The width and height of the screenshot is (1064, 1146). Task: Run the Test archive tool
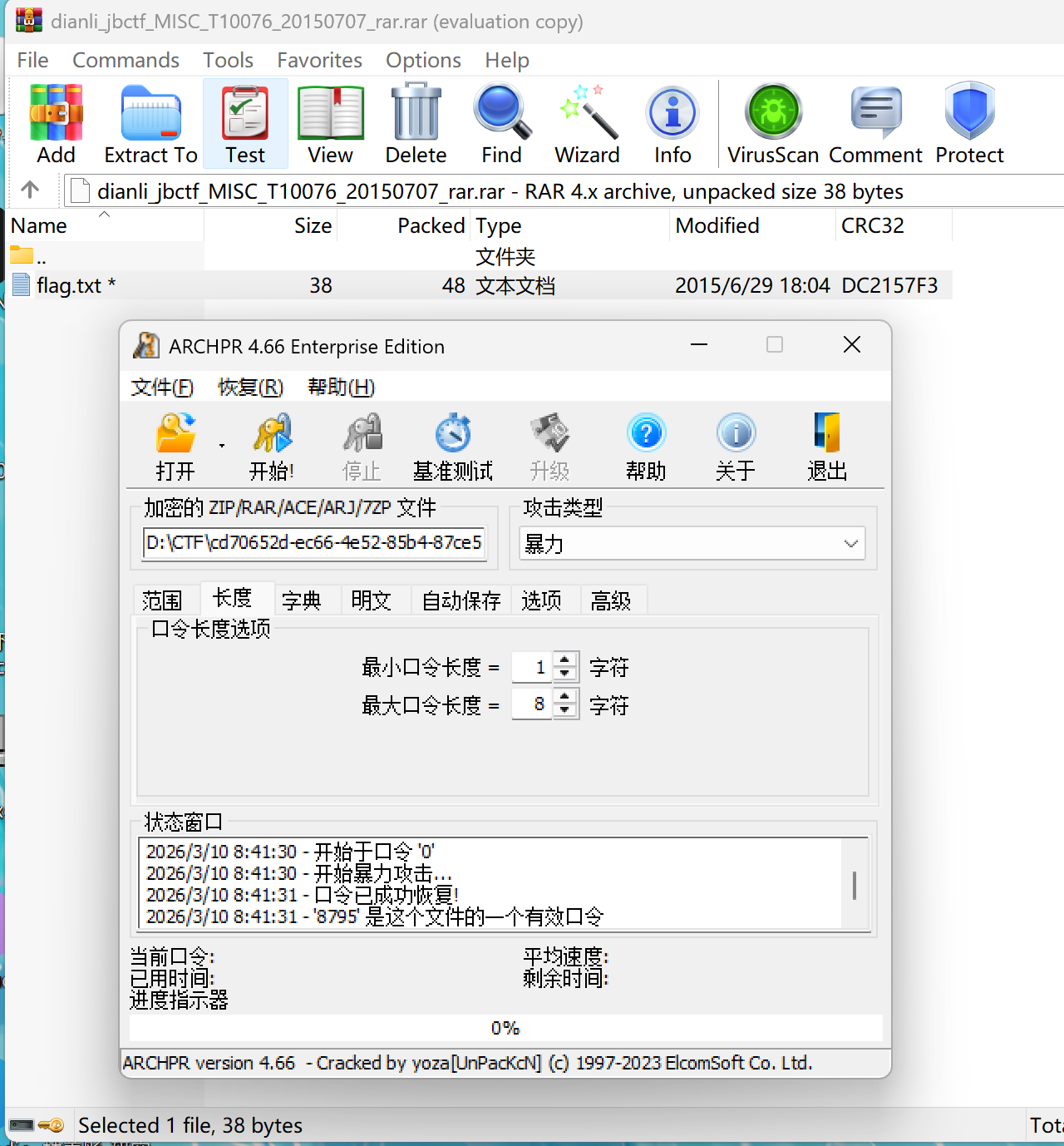click(x=245, y=113)
